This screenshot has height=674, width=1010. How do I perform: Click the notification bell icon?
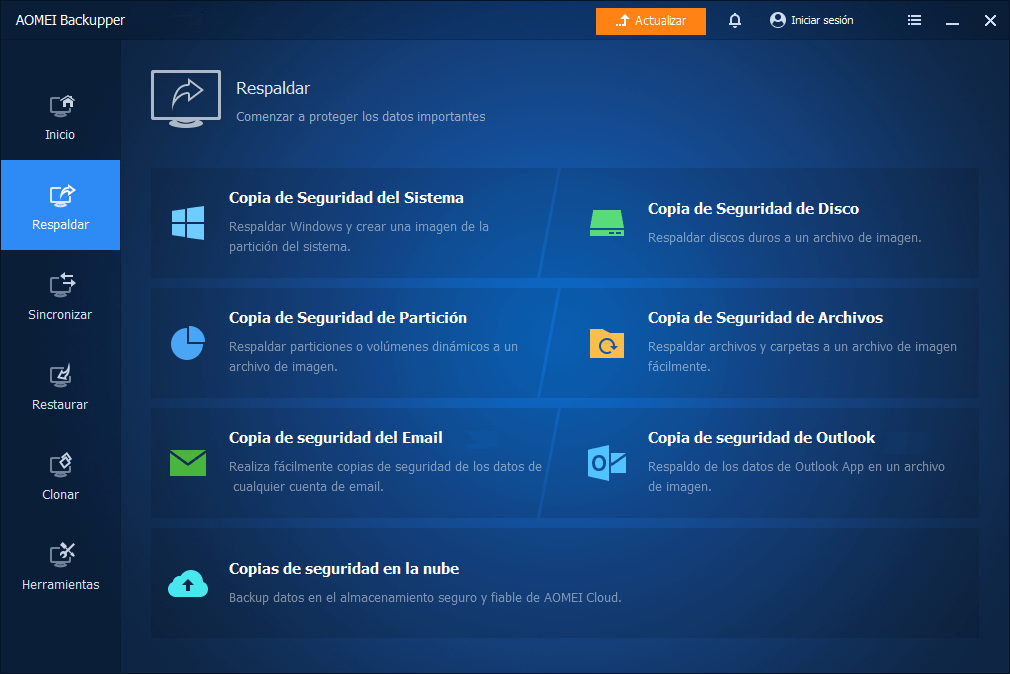pyautogui.click(x=735, y=21)
